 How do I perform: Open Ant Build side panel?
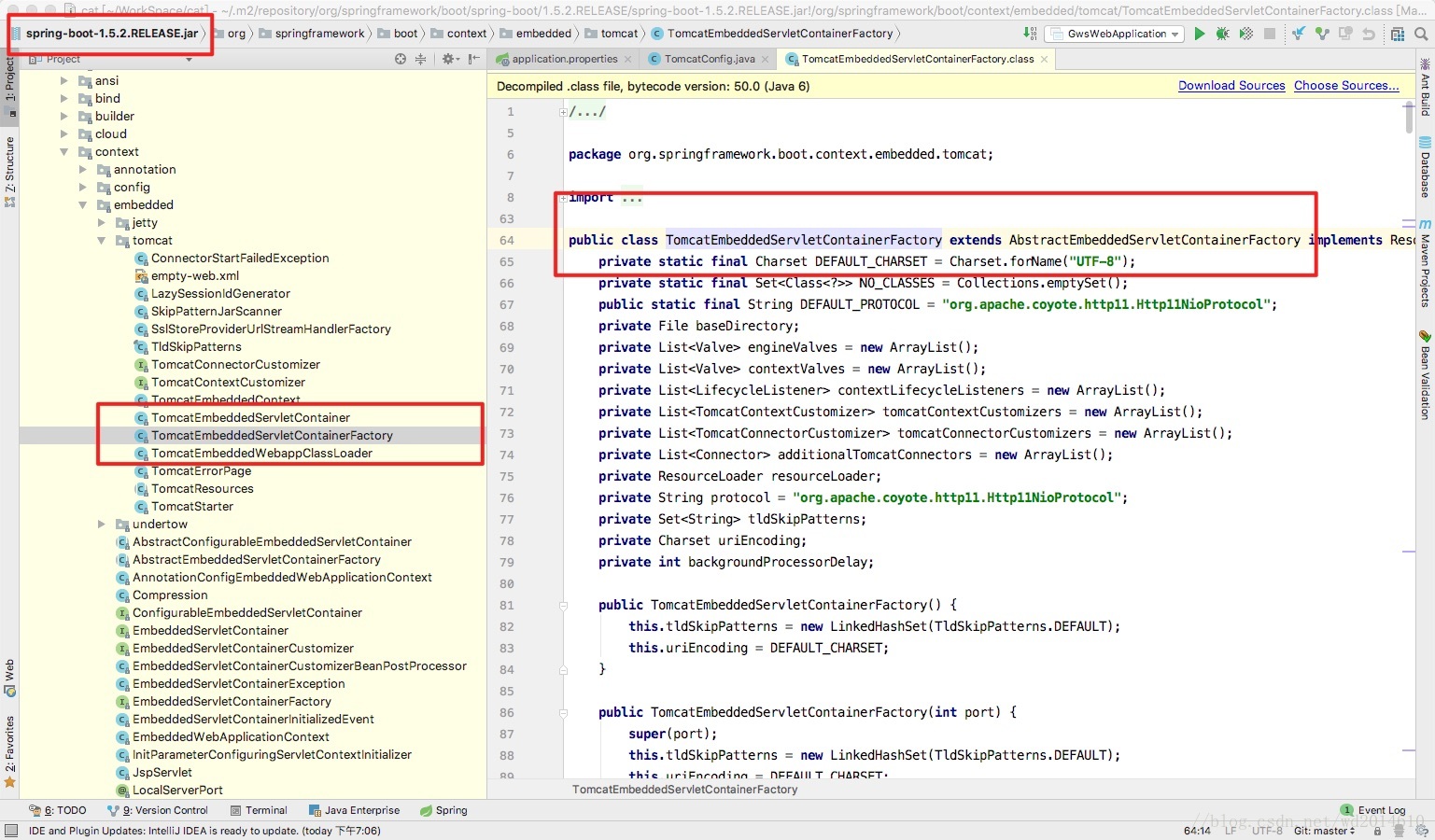point(1425,88)
